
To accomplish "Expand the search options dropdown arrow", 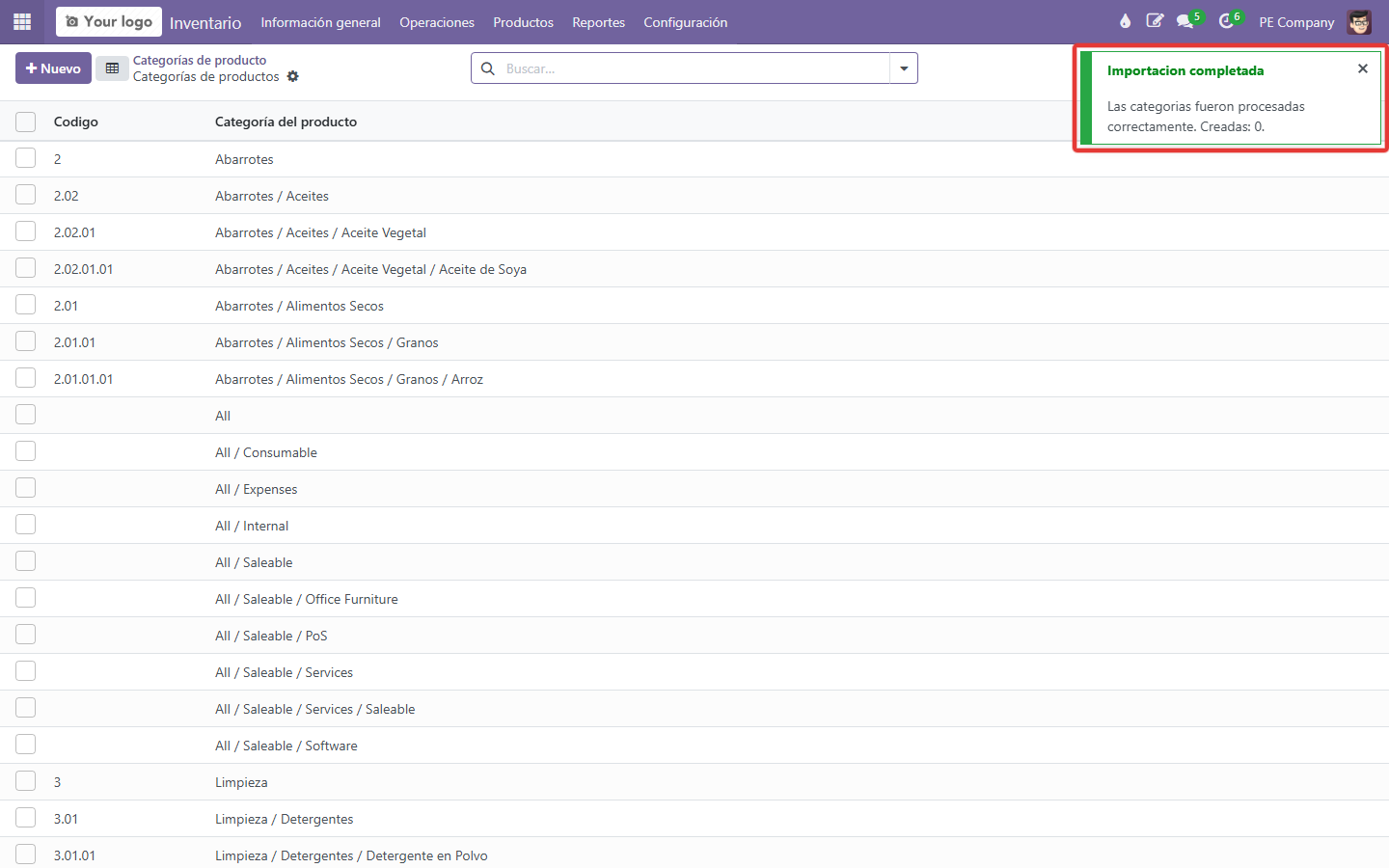I will point(904,68).
